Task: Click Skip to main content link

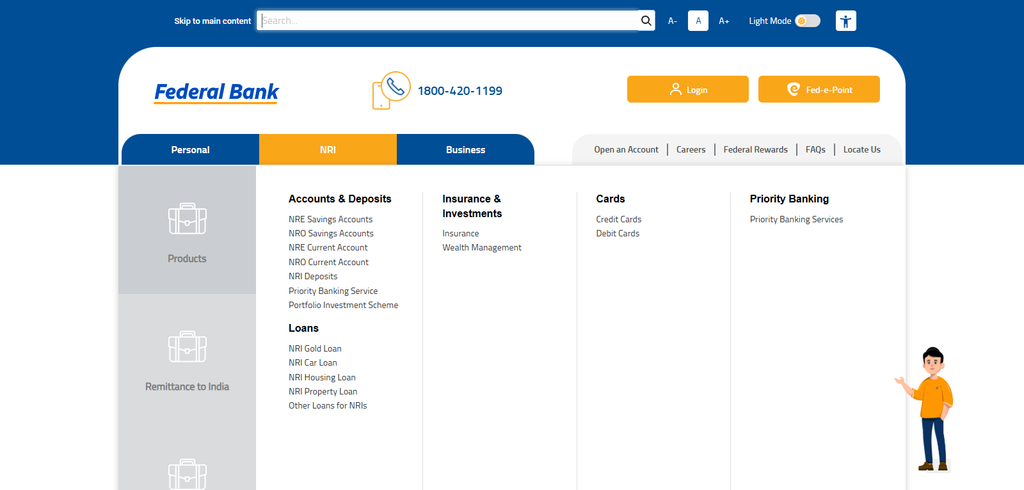Action: 212,21
